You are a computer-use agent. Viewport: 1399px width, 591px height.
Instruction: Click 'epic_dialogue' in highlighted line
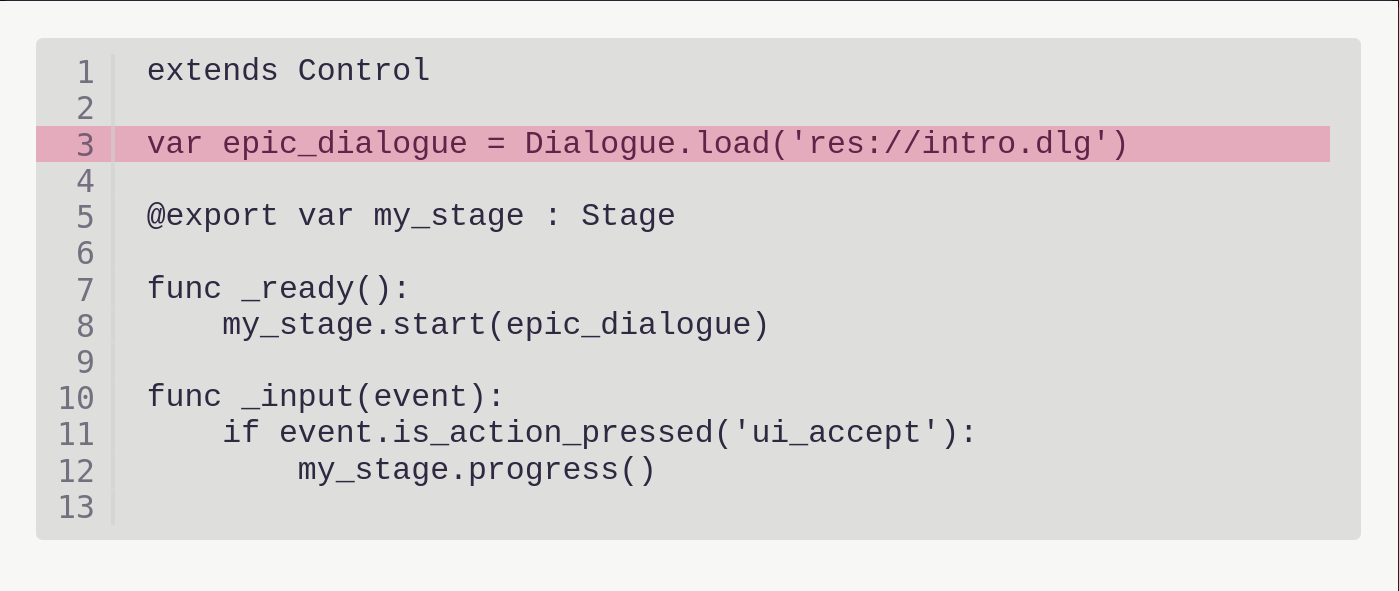click(x=345, y=144)
